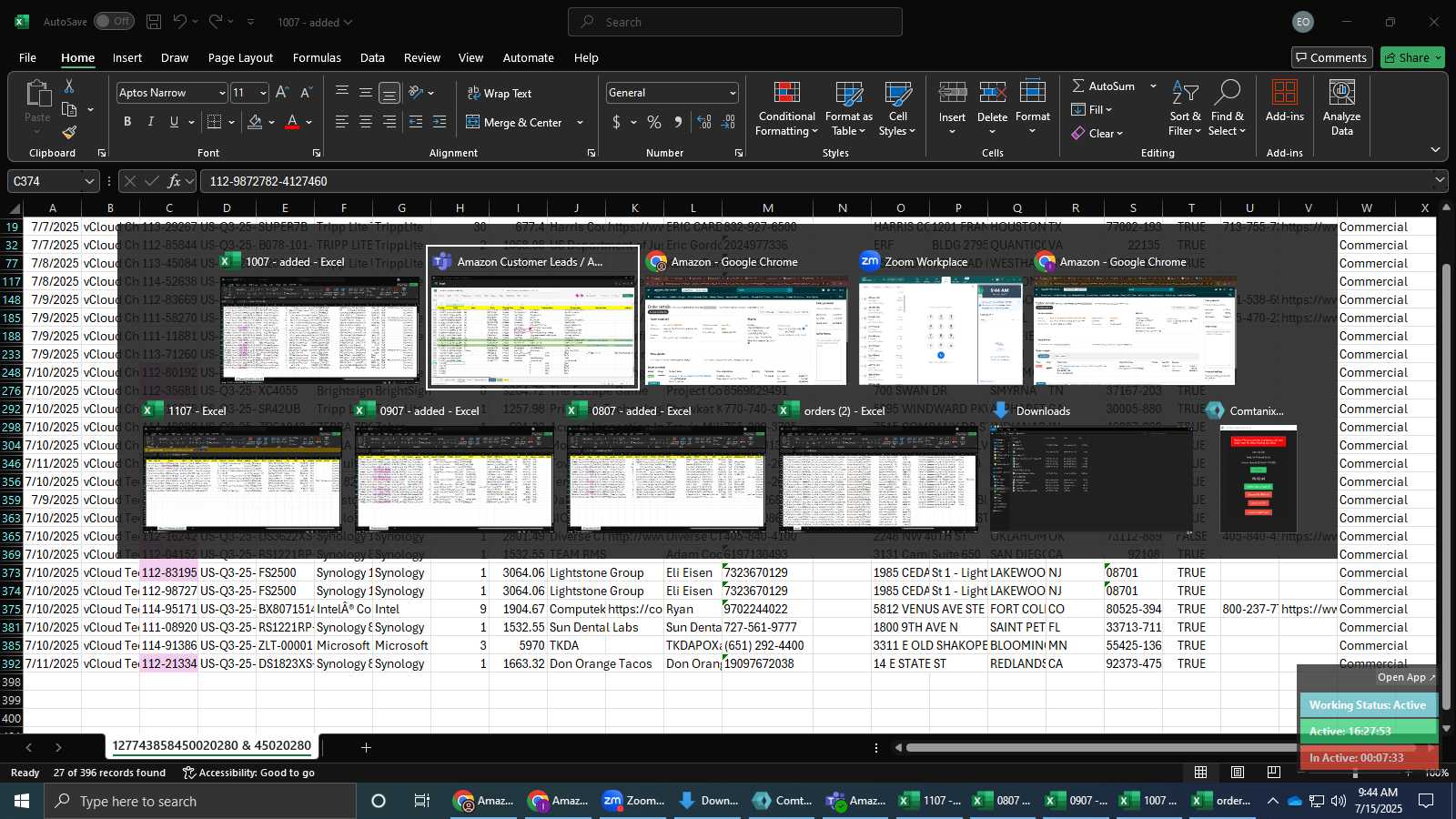Toggle Align Left in Alignment group
This screenshot has height=819, width=1456.
pos(342,122)
